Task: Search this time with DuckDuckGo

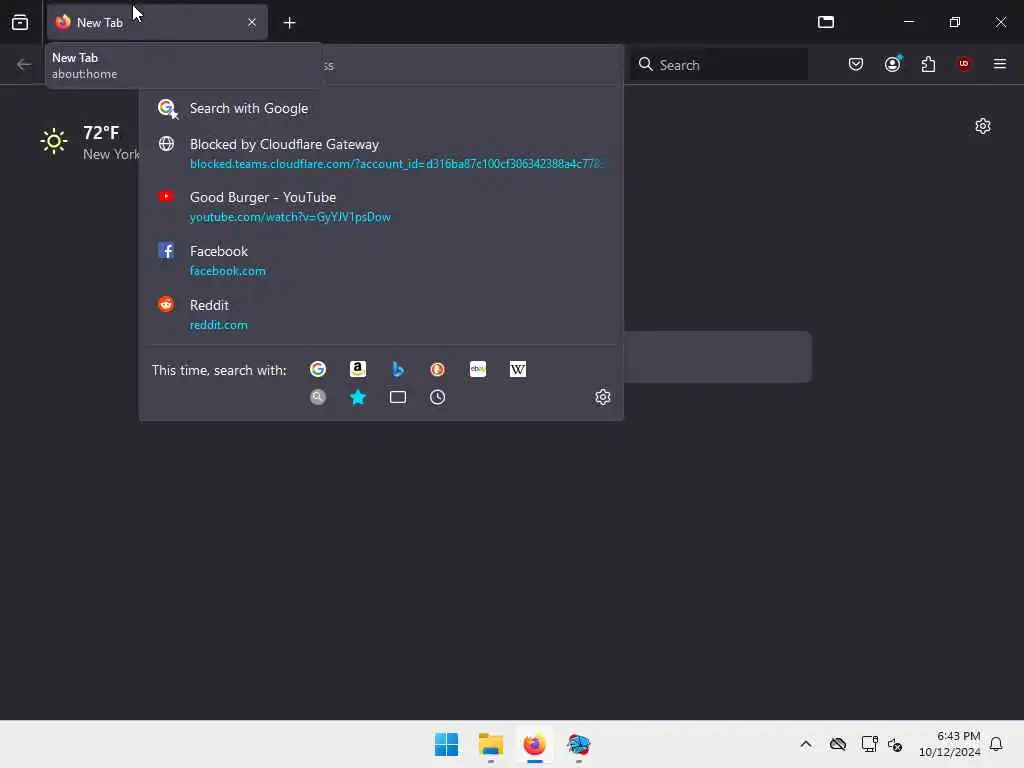Action: pyautogui.click(x=438, y=370)
